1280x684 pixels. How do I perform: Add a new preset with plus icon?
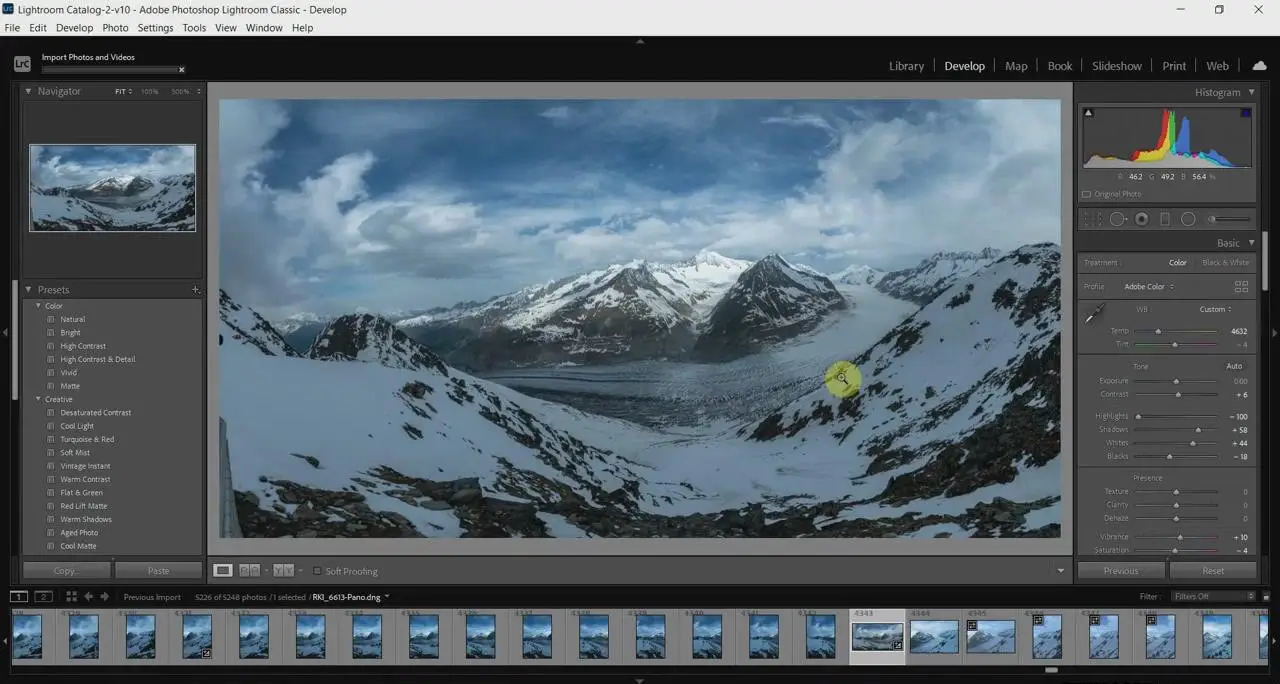click(195, 290)
